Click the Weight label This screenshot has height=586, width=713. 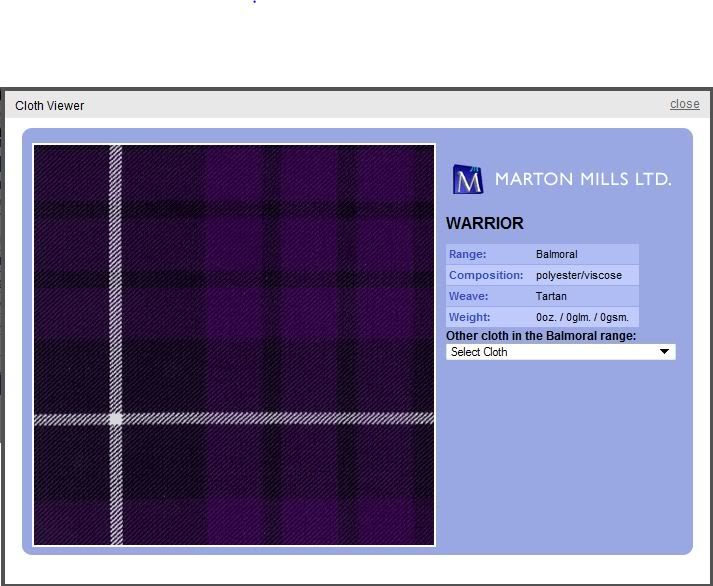click(x=470, y=317)
